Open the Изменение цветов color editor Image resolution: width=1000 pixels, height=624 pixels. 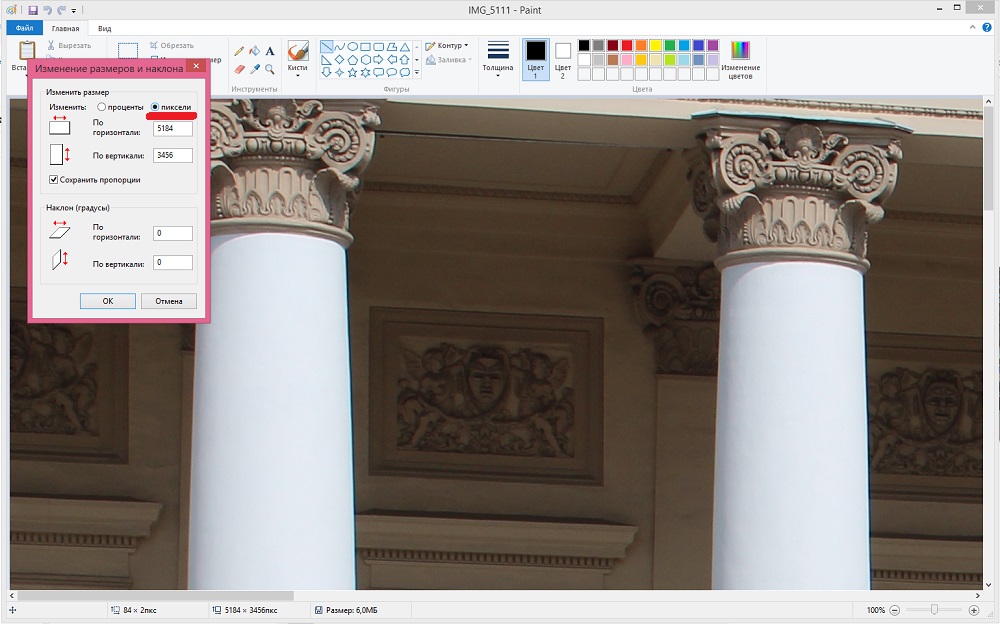coord(740,58)
